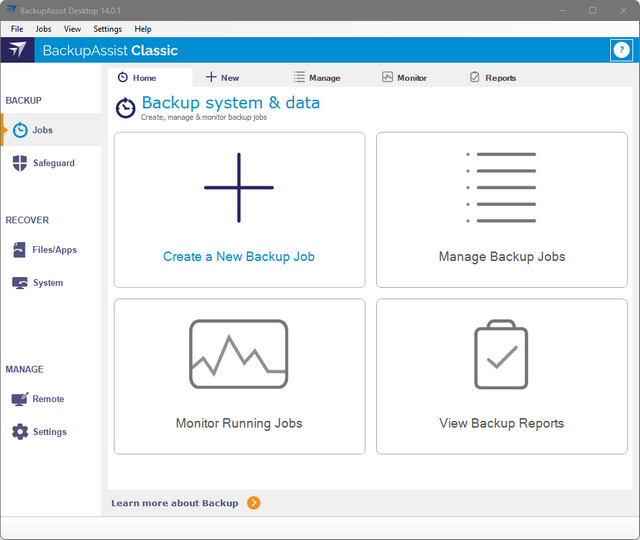Click the View Backup Reports clipboard icon

[x=501, y=354]
